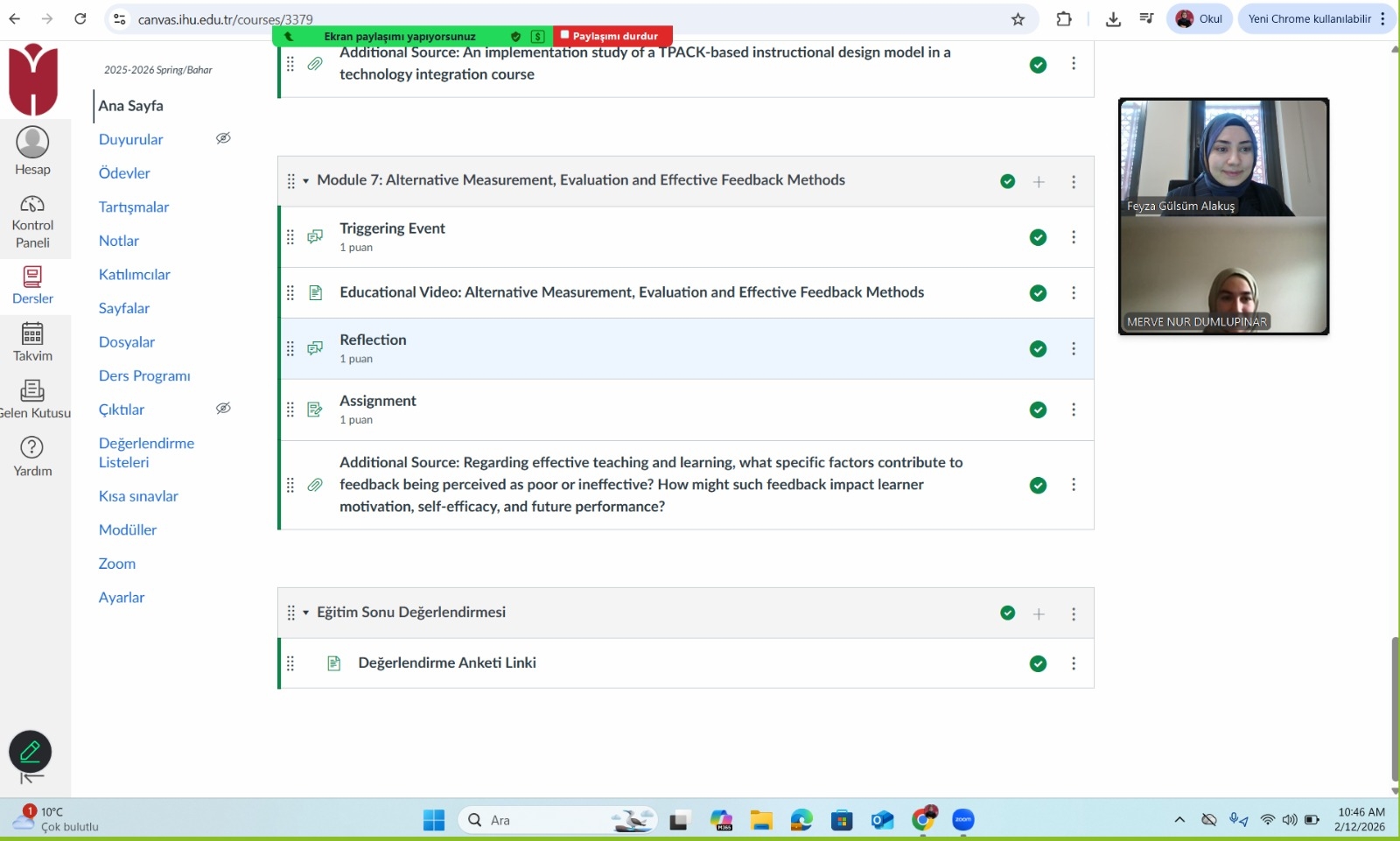Open the Educational Video page link
The height and width of the screenshot is (841, 1400).
coord(631,292)
